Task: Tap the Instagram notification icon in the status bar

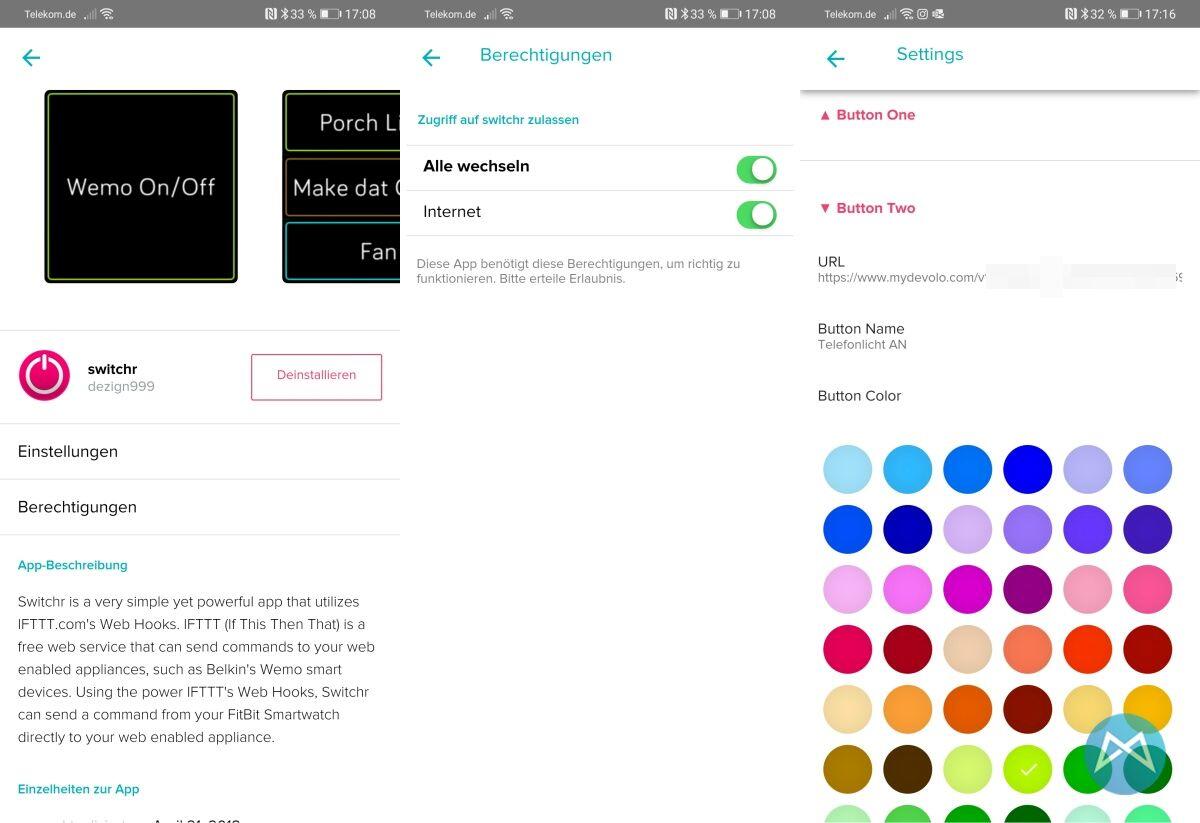Action: click(x=923, y=14)
